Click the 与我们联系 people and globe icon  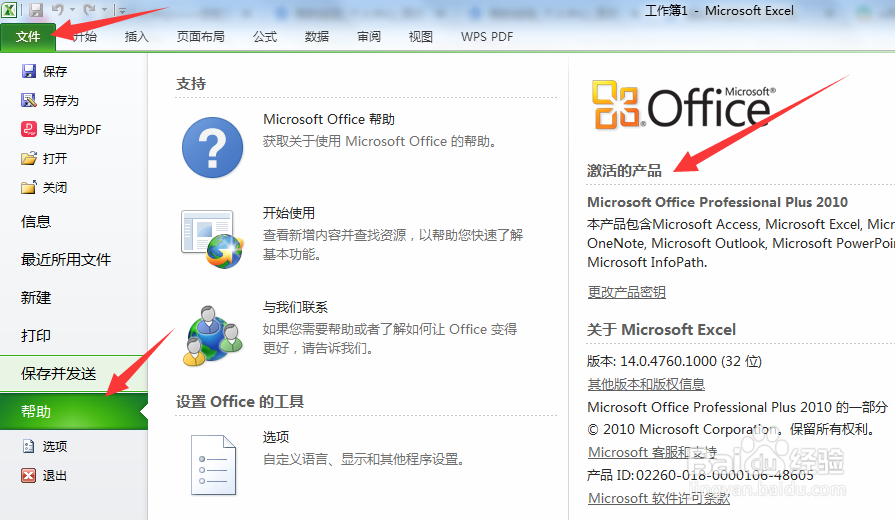(212, 335)
